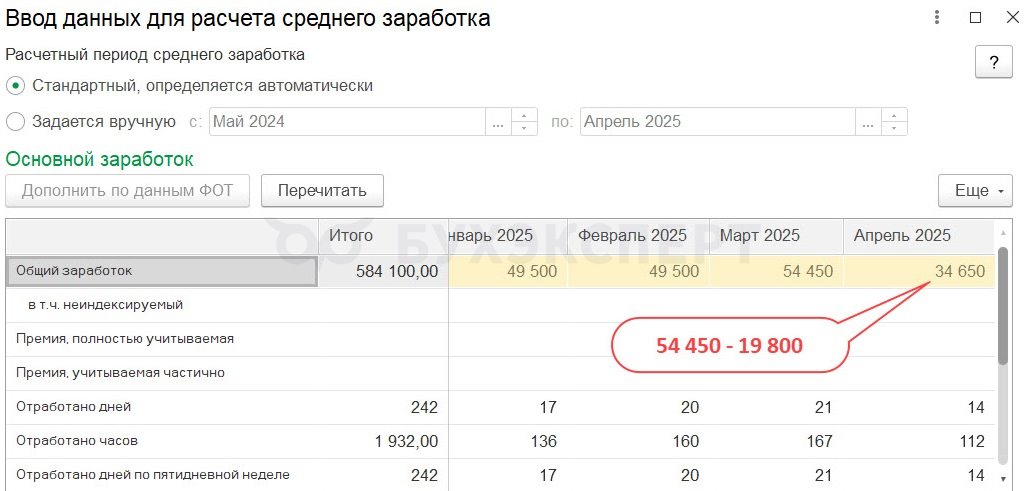Click the scroll down arrow of the table
The width and height of the screenshot is (1024, 491).
pyautogui.click(x=1004, y=478)
